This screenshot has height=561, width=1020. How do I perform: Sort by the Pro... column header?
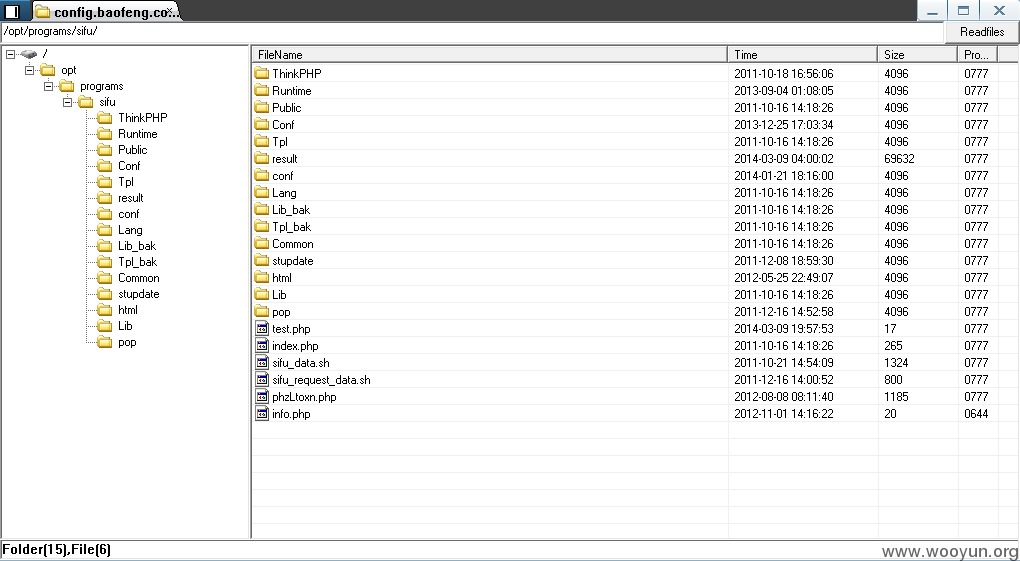click(x=977, y=55)
